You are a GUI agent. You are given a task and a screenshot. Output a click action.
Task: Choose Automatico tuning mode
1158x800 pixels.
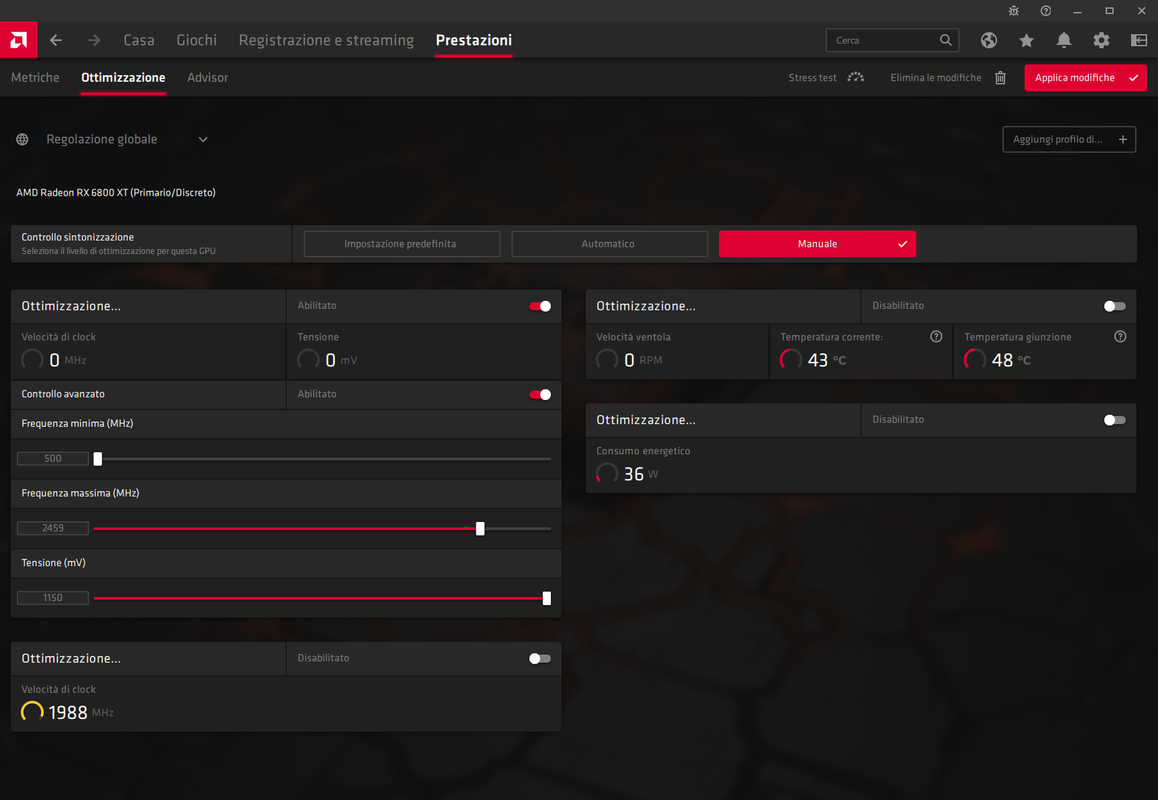(609, 244)
